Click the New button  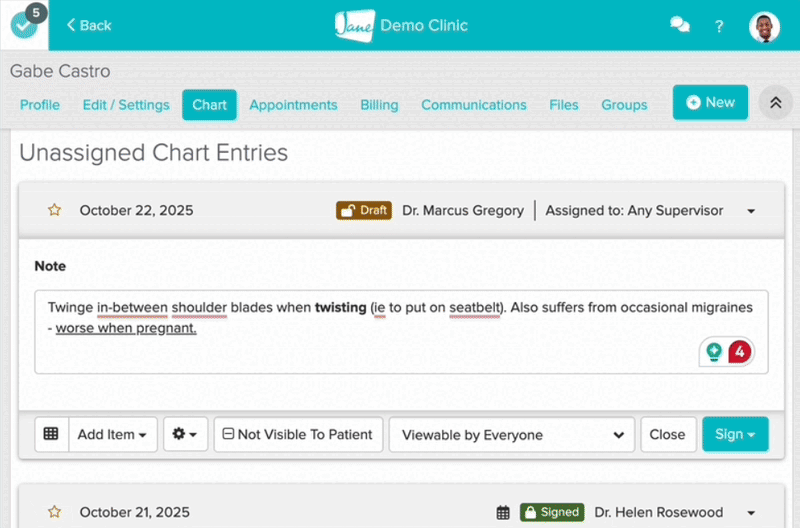click(x=710, y=102)
